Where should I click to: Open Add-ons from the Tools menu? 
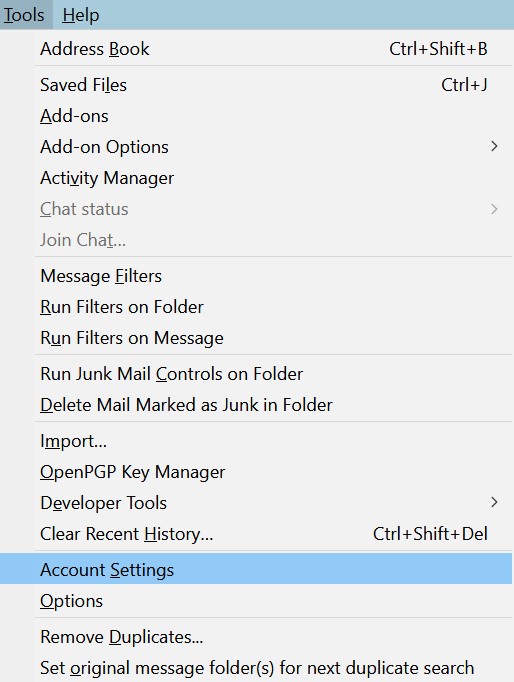[x=257, y=116]
